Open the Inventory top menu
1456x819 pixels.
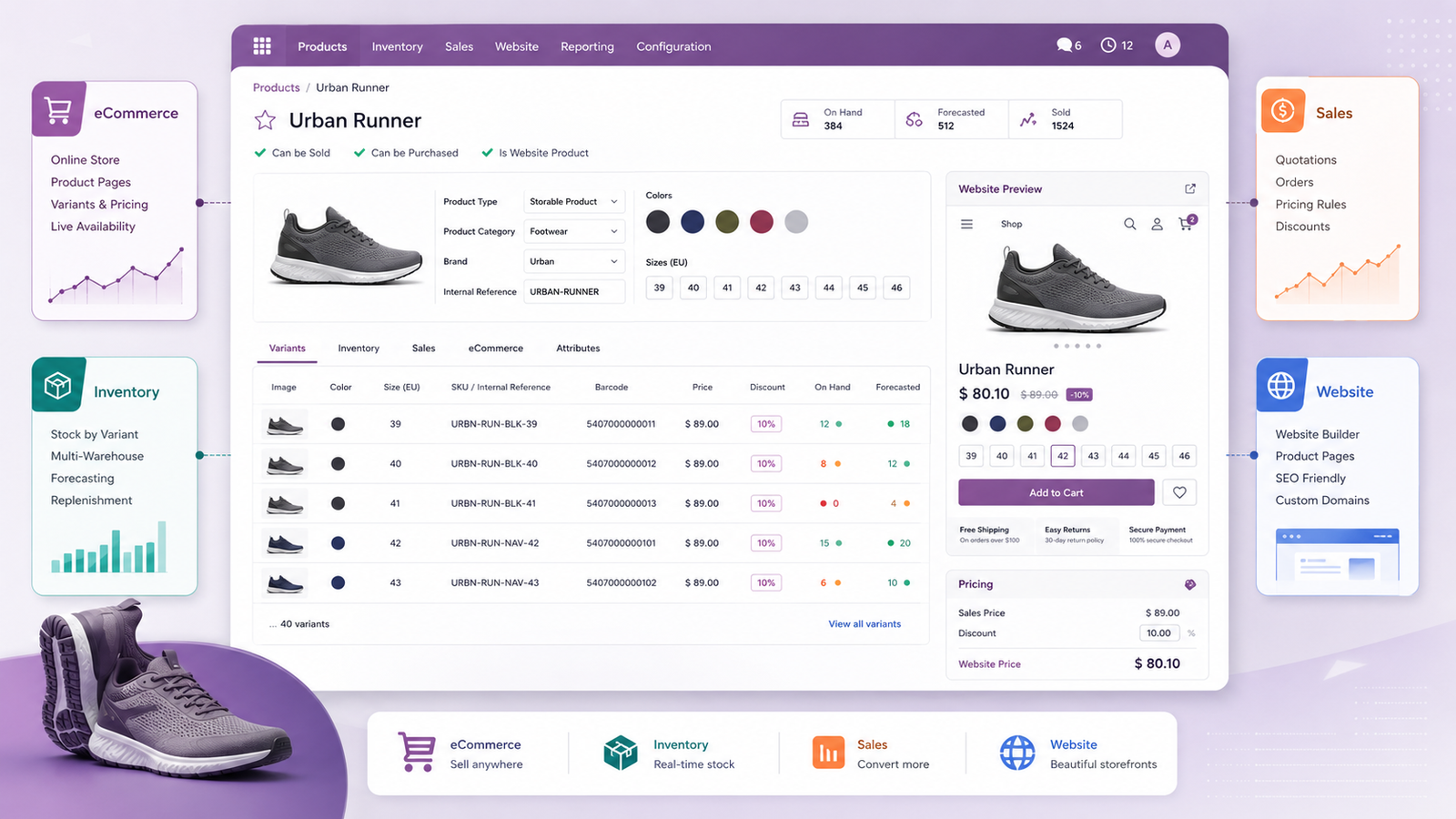click(397, 46)
